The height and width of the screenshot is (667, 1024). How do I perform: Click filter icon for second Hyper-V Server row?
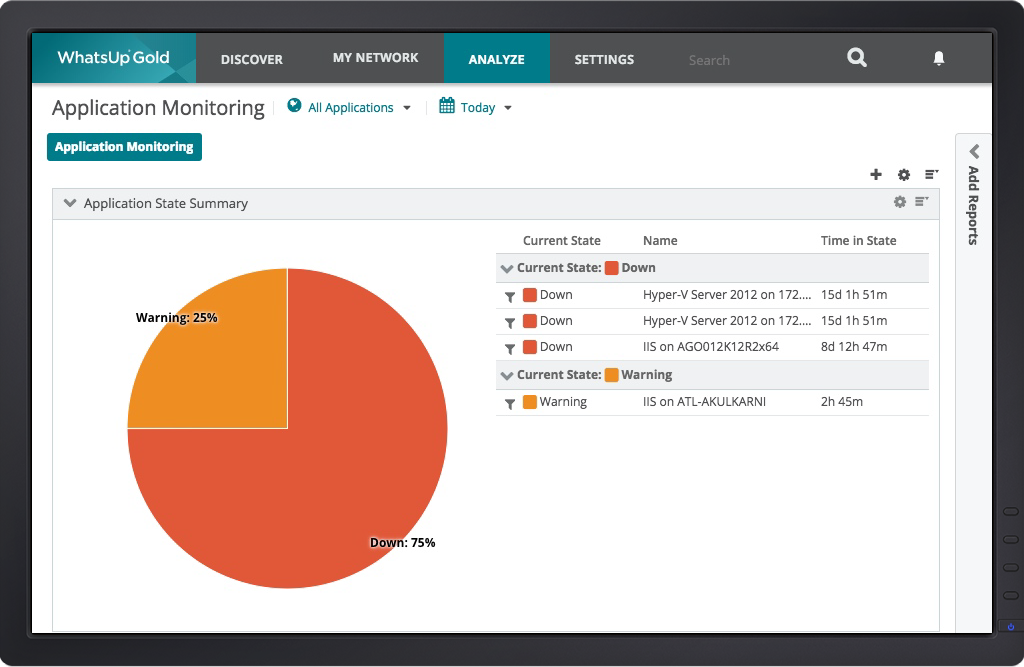coord(510,322)
